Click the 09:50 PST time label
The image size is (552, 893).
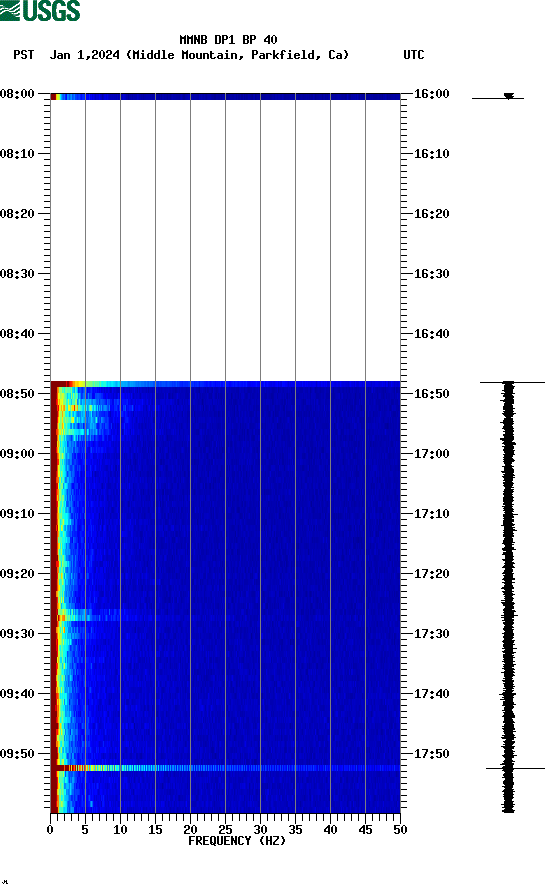coord(17,753)
